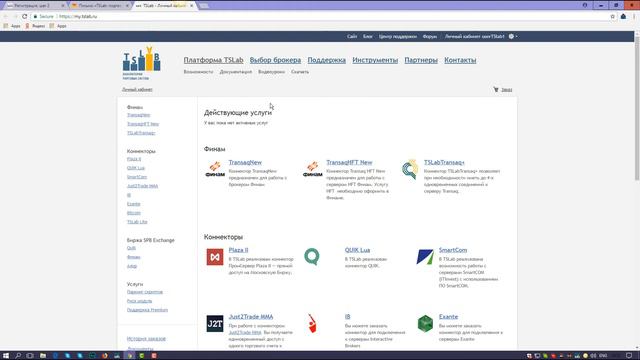Open the SmartCom heading link
Image resolution: width=640 pixels, height=360 pixels.
(453, 250)
